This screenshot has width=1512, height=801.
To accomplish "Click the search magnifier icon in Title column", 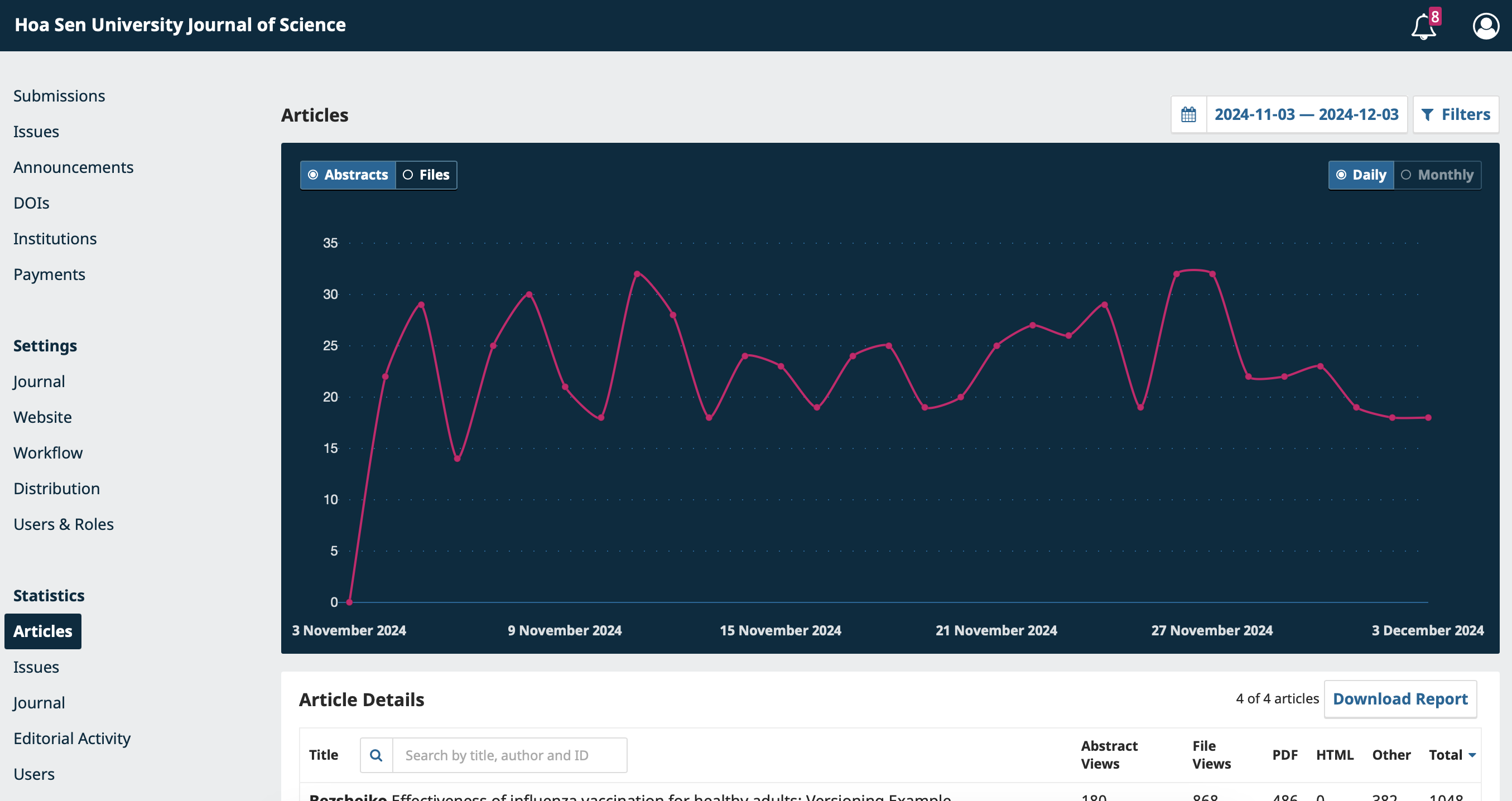I will (x=376, y=755).
